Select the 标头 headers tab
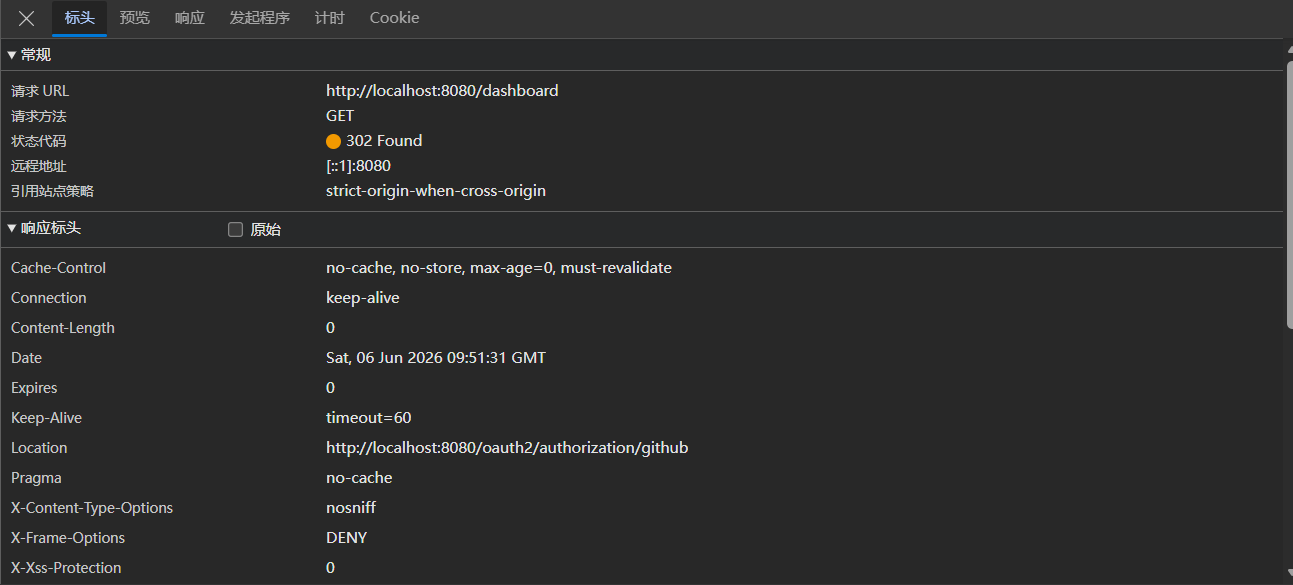This screenshot has height=585, width=1293. coord(80,18)
